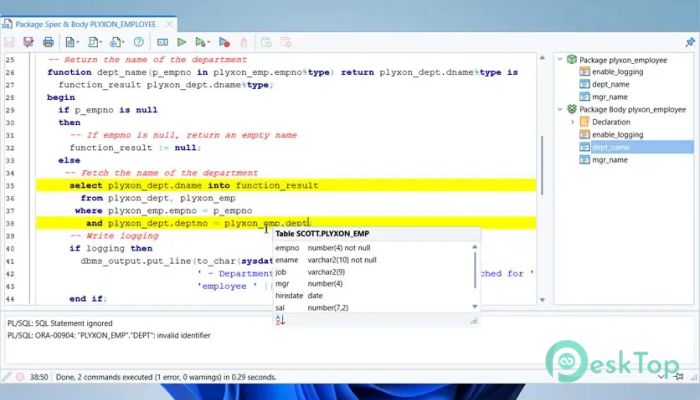Click the Print icon in the toolbar
700x400 pixels.
48,42
